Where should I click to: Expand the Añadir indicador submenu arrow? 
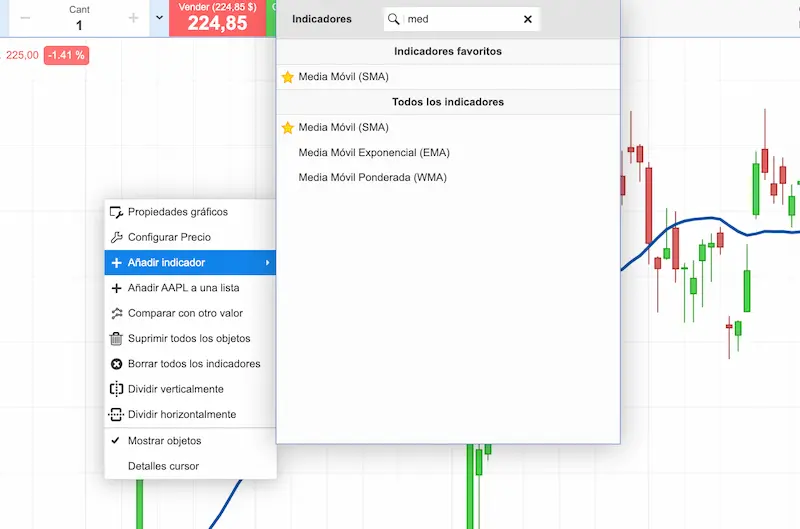267,263
